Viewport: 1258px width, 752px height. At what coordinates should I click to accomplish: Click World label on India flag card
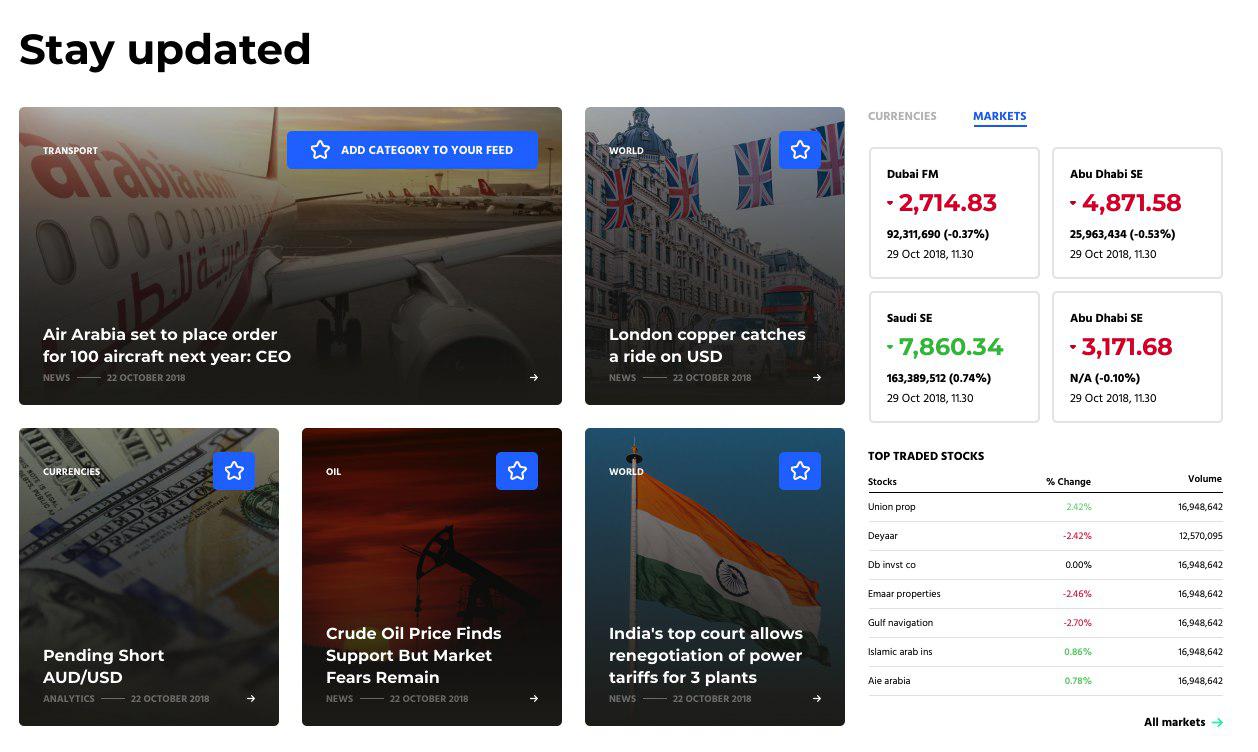[x=626, y=472]
